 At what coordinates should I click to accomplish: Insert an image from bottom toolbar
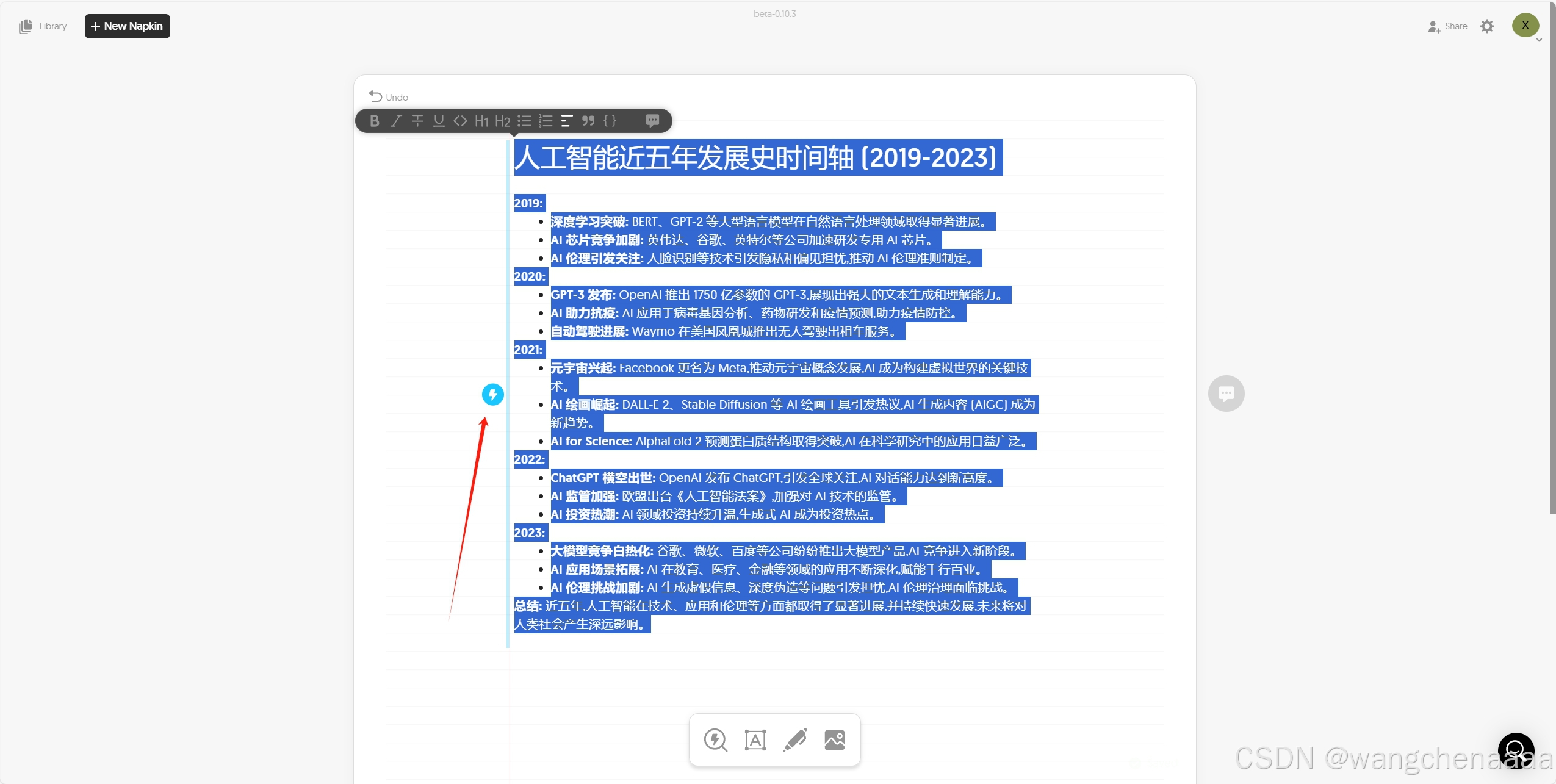click(x=835, y=740)
